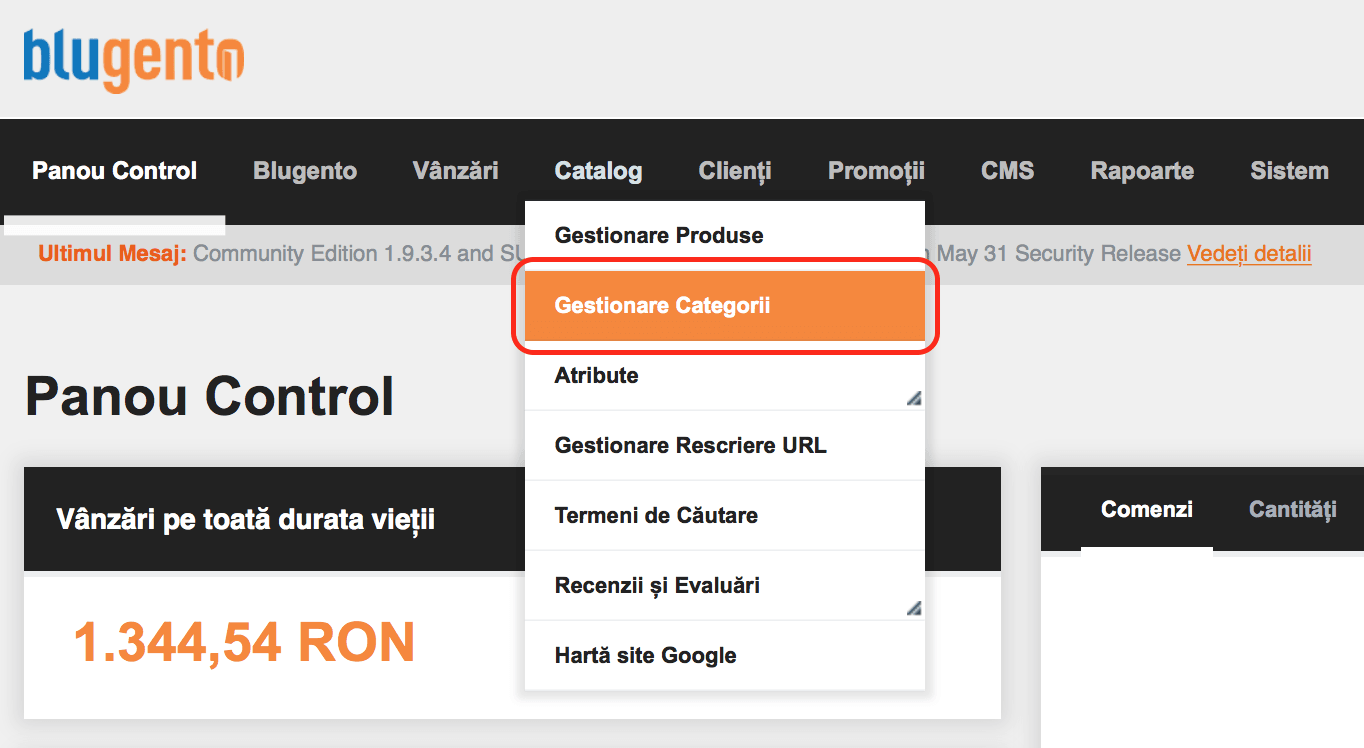1364x748 pixels.
Task: Open the CMS menu
Action: pyautogui.click(x=1007, y=171)
